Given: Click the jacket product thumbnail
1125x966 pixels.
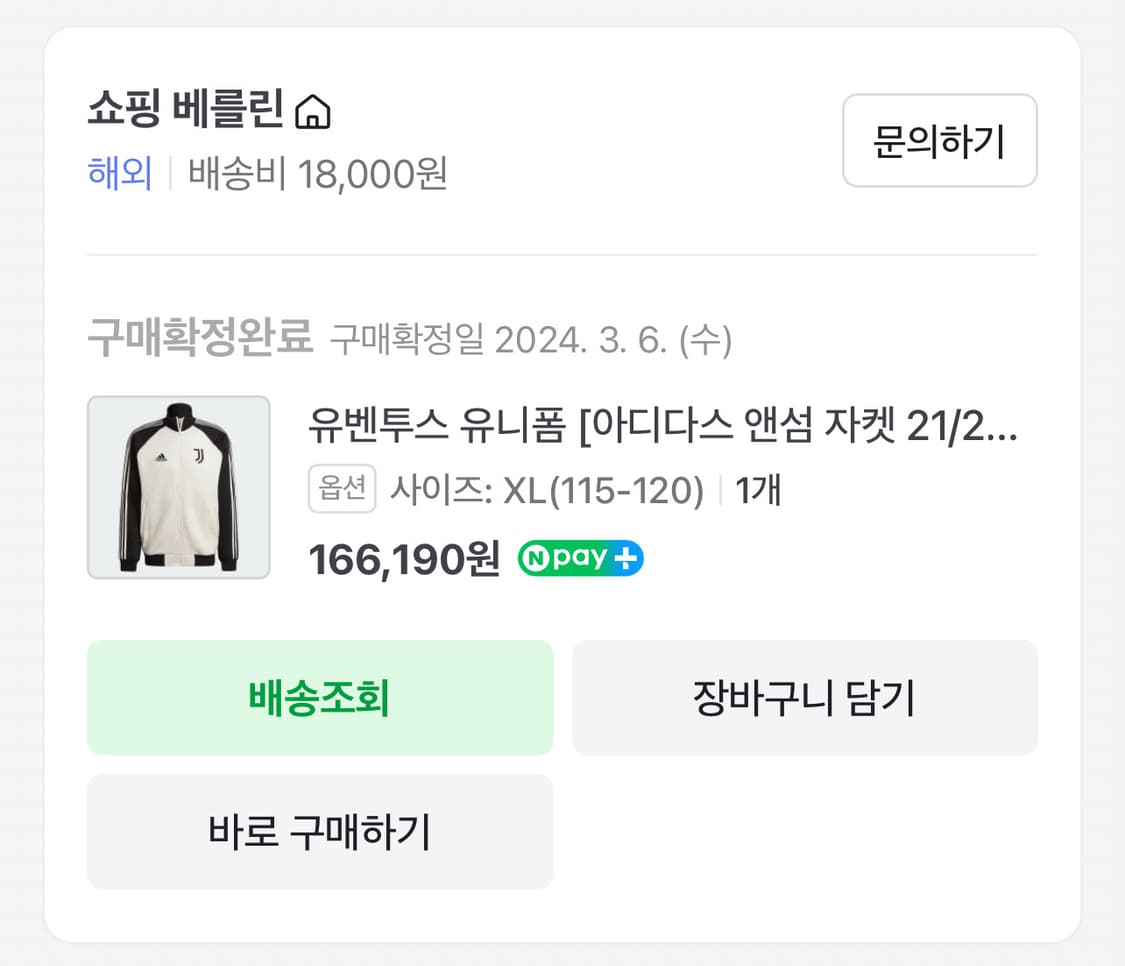Looking at the screenshot, I should click(179, 487).
